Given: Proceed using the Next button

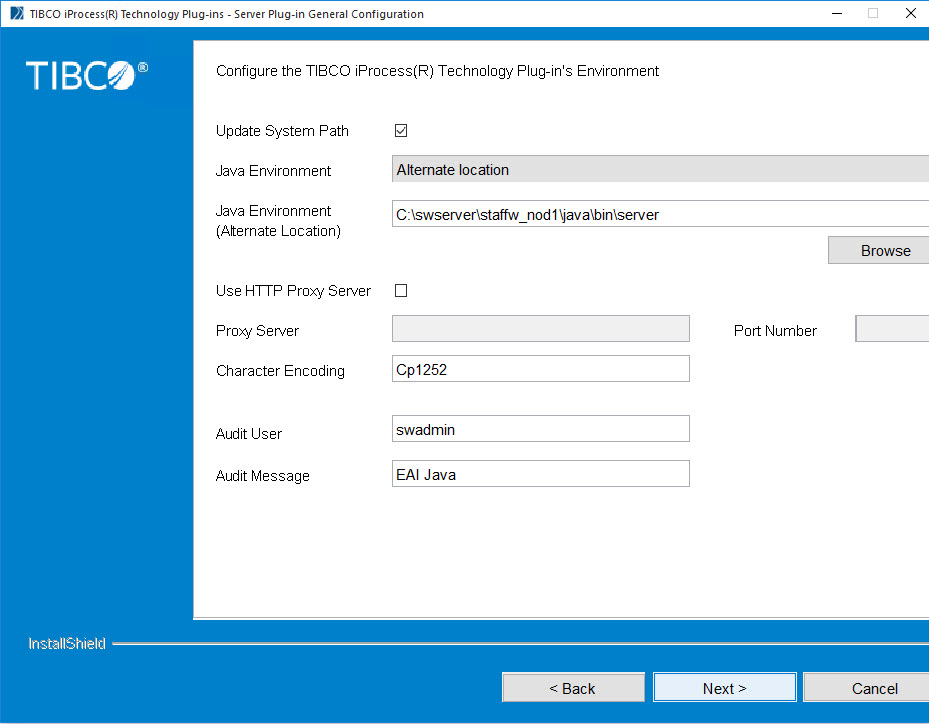Looking at the screenshot, I should point(724,688).
